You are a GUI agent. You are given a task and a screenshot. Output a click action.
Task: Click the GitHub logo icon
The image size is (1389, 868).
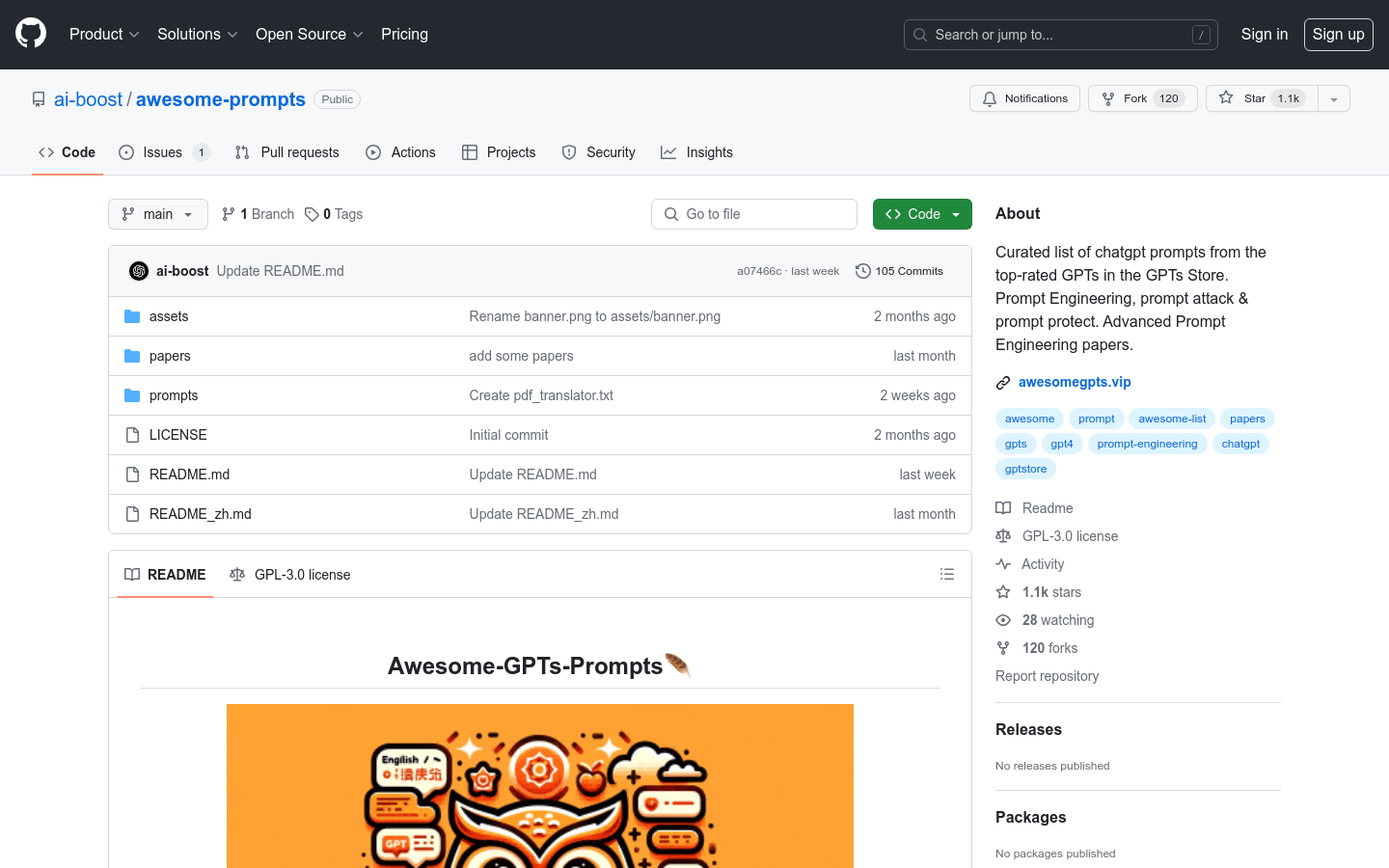click(x=31, y=34)
